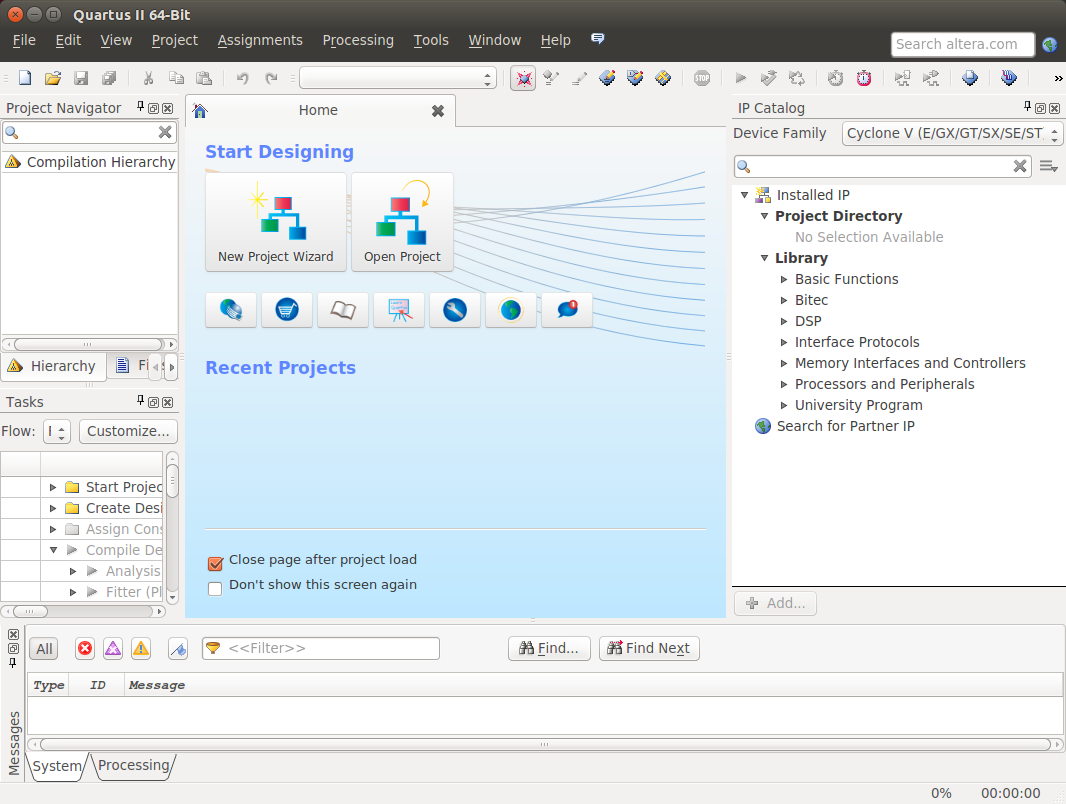Click the Open Project icon
The image size is (1066, 804).
402,222
